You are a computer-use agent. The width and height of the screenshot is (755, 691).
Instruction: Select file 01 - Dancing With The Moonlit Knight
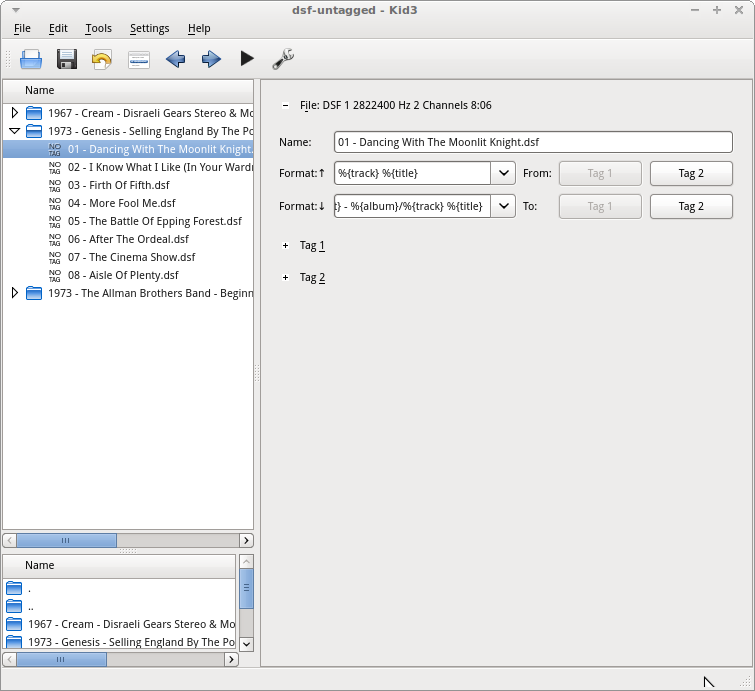(x=128, y=149)
